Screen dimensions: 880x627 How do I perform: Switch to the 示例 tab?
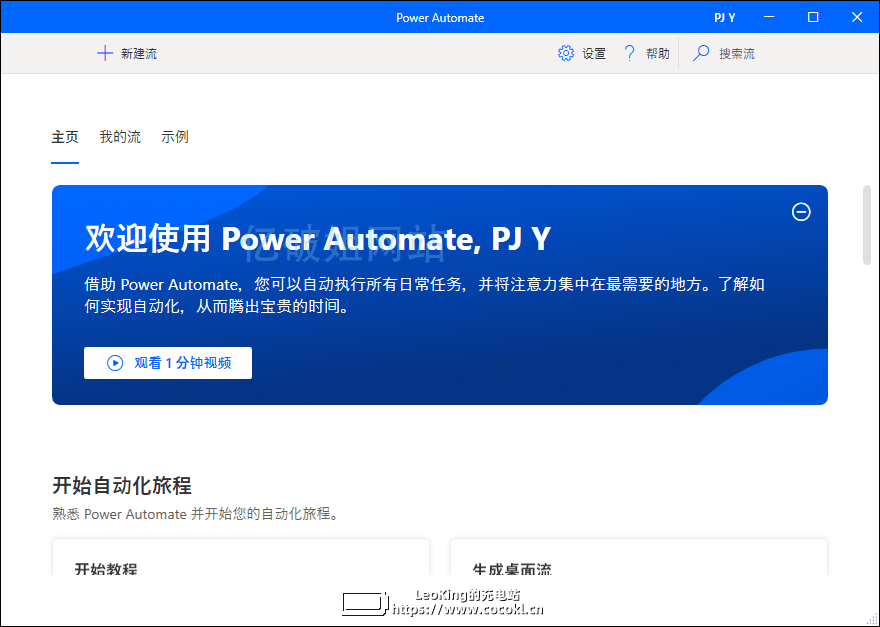175,137
